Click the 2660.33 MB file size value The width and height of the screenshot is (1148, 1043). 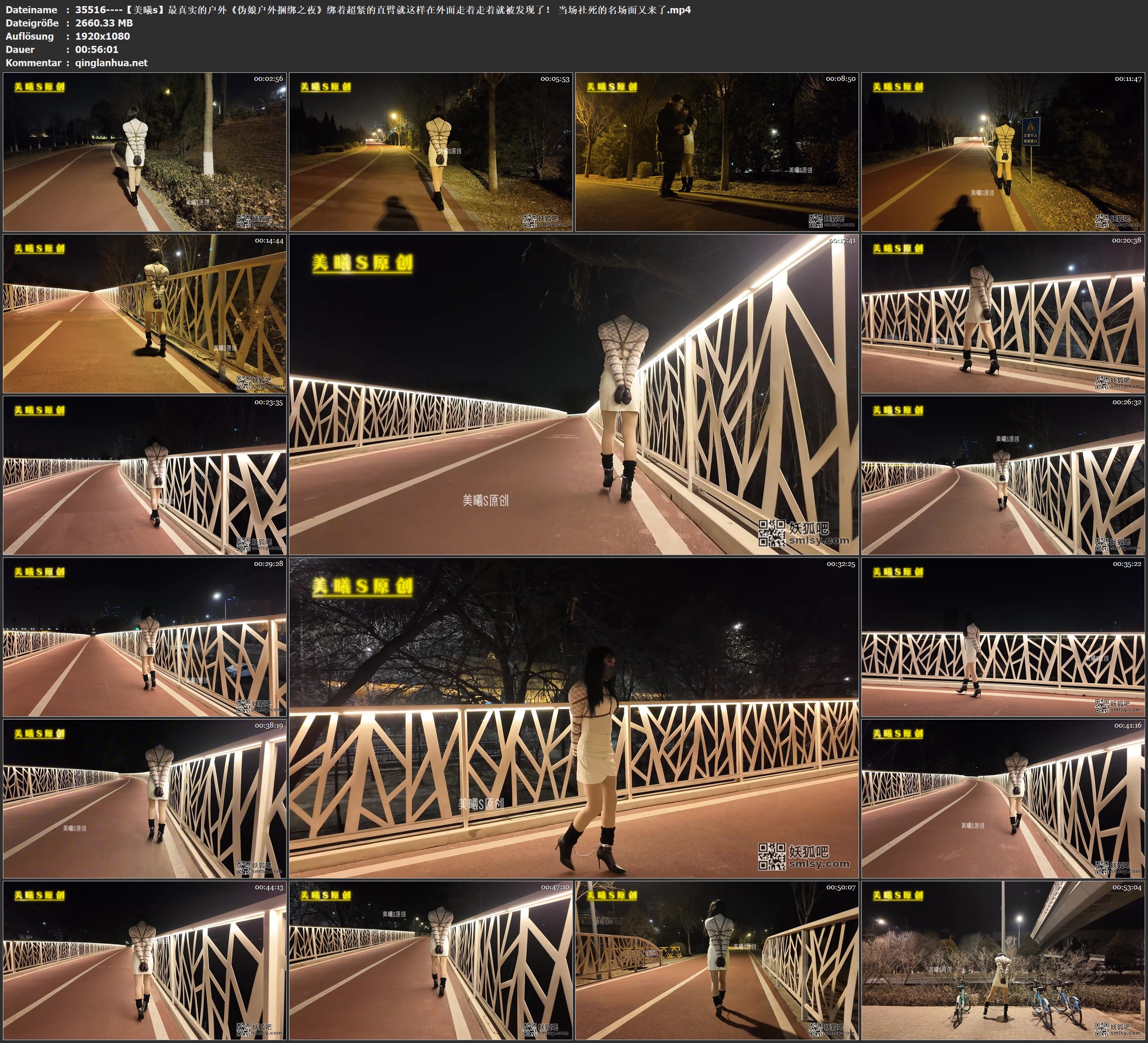pyautogui.click(x=104, y=23)
